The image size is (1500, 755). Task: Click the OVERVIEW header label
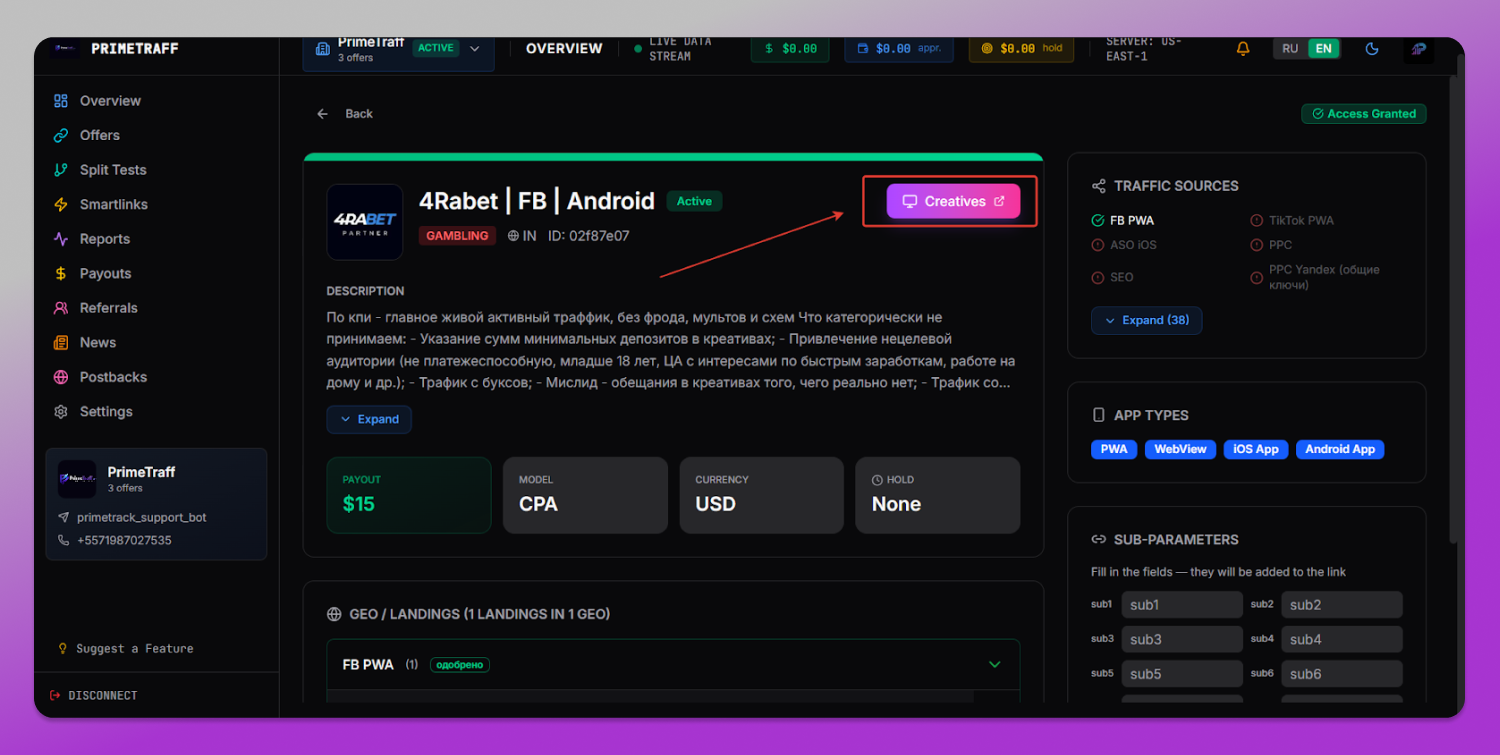[x=564, y=48]
